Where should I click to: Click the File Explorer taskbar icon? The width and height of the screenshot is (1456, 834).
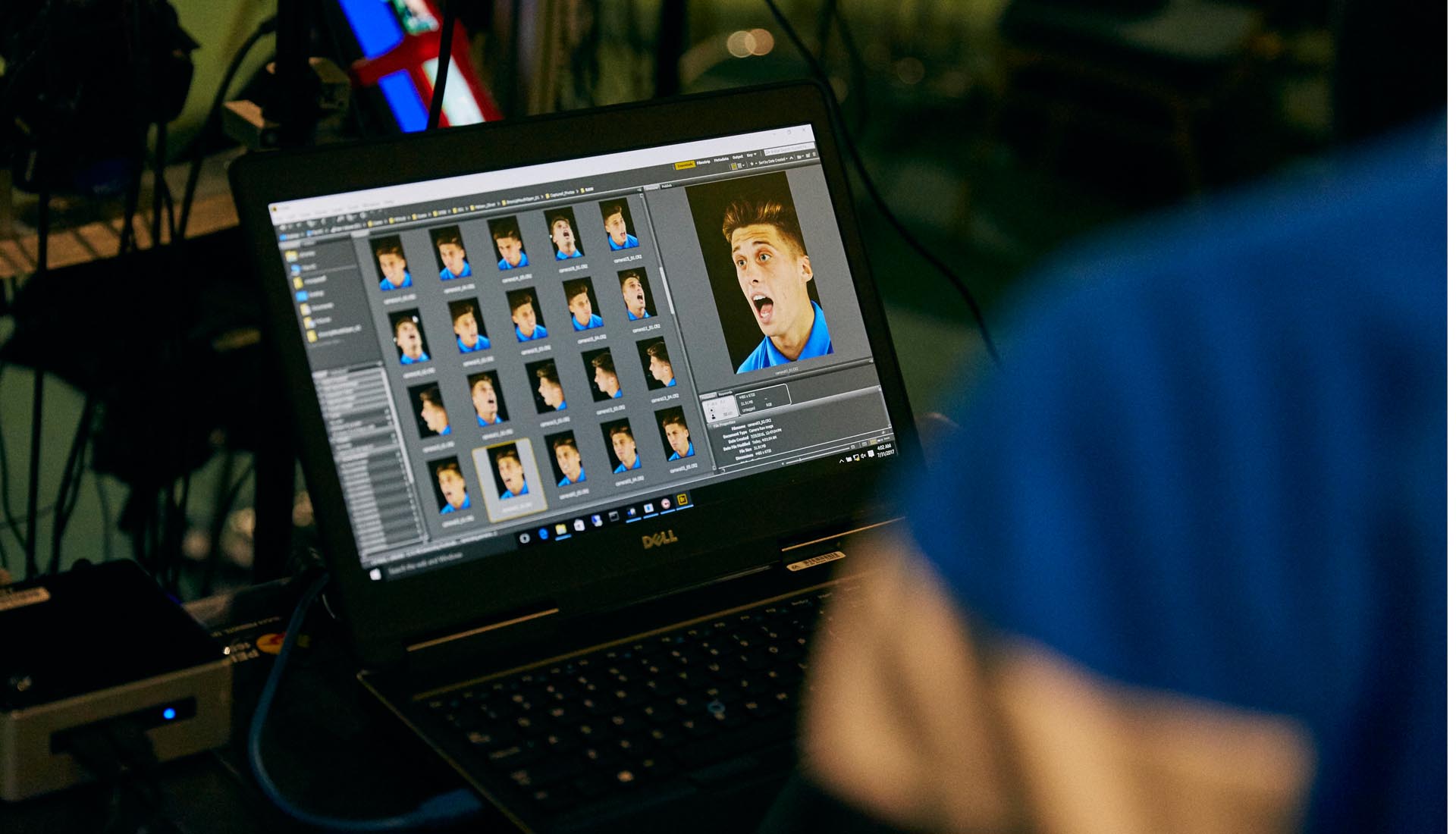point(560,530)
